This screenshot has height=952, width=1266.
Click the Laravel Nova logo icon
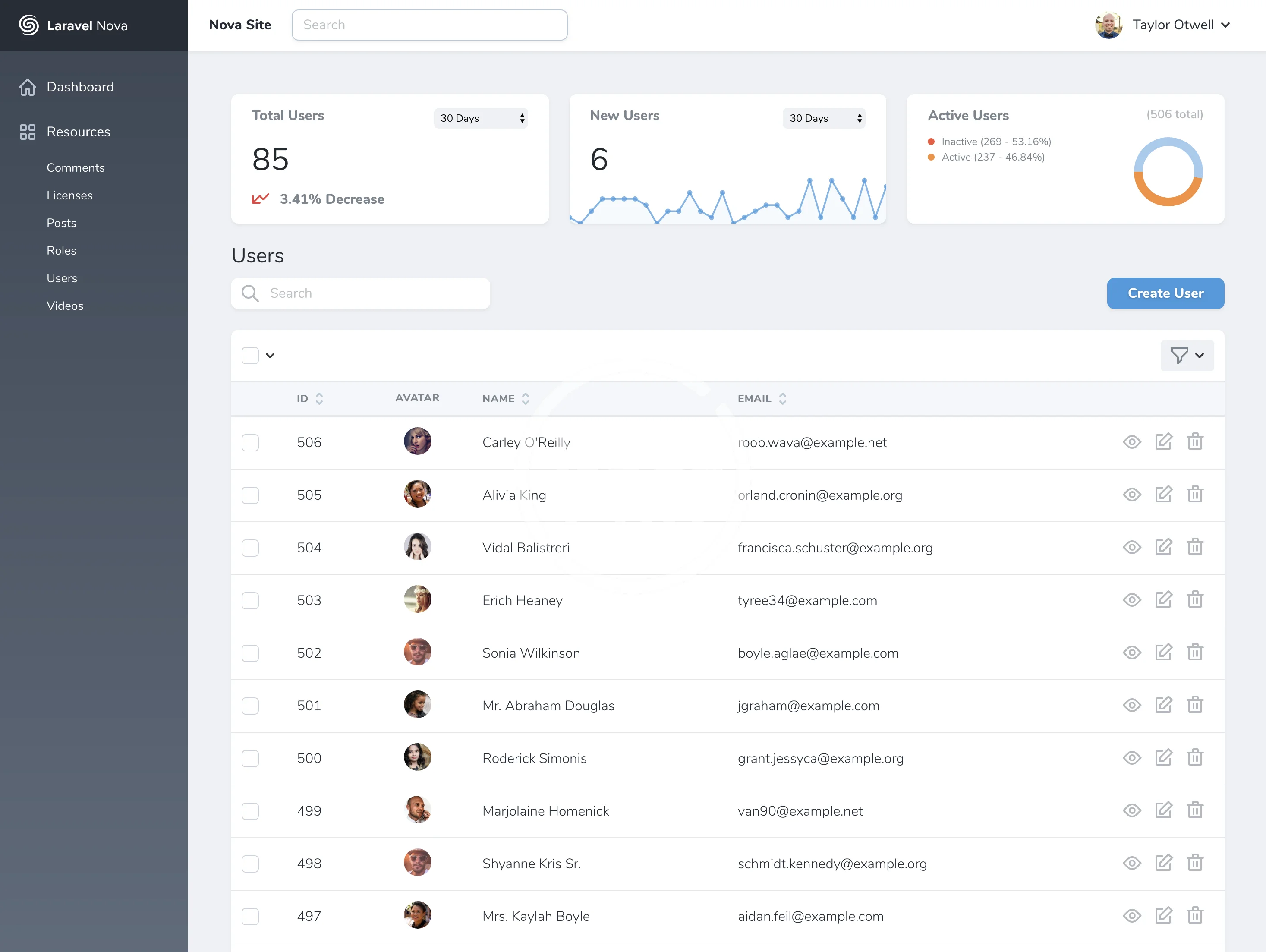click(28, 25)
